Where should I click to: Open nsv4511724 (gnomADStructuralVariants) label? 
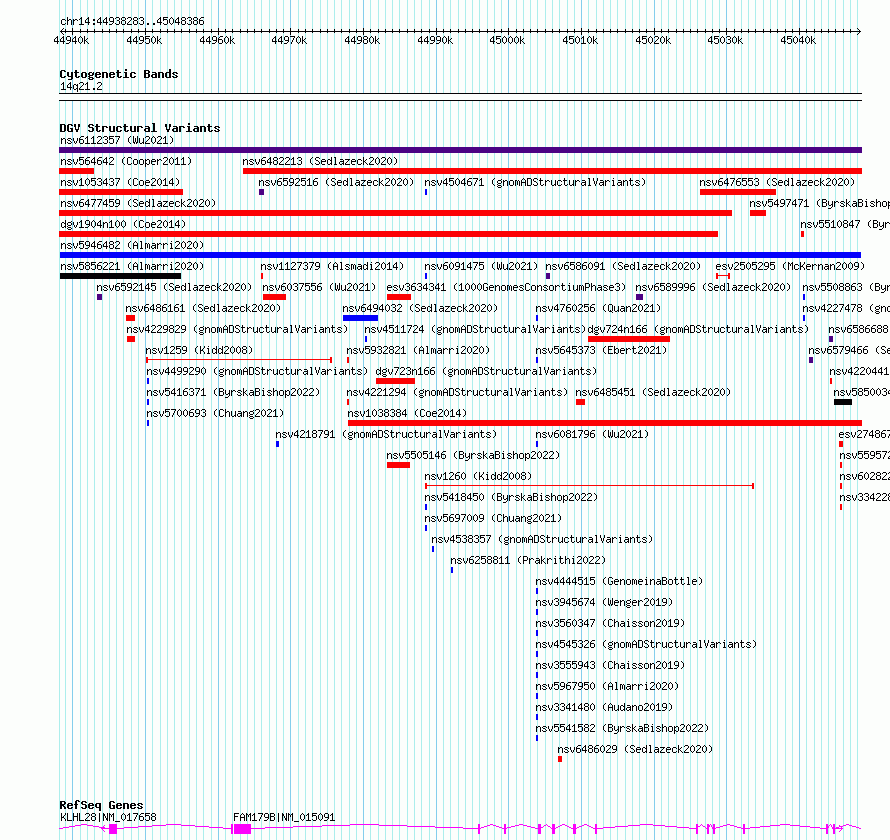pyautogui.click(x=475, y=329)
